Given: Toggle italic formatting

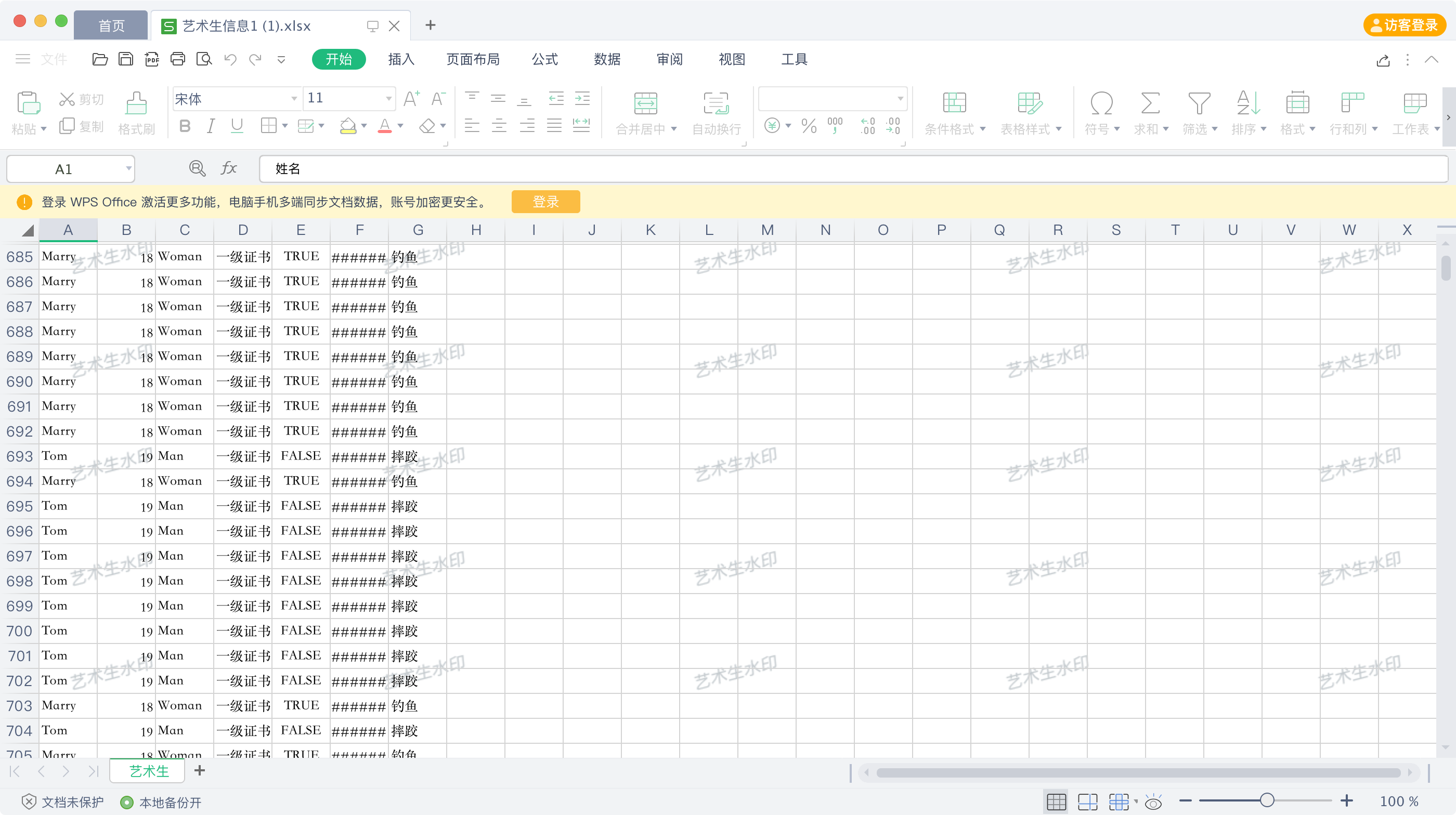Looking at the screenshot, I should pos(210,126).
